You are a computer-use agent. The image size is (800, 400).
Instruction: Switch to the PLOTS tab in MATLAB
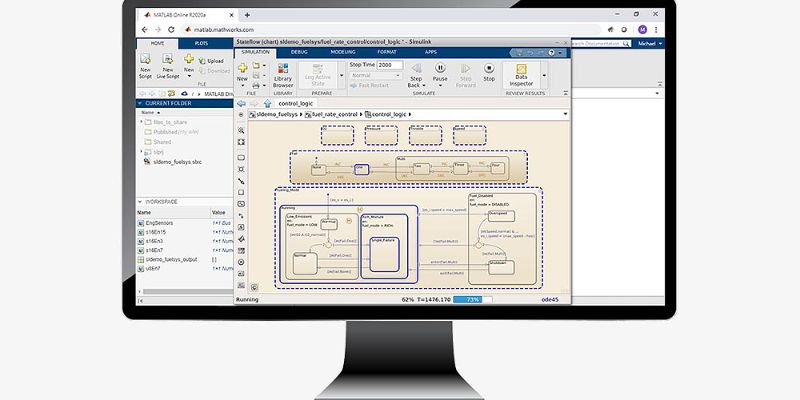202,44
